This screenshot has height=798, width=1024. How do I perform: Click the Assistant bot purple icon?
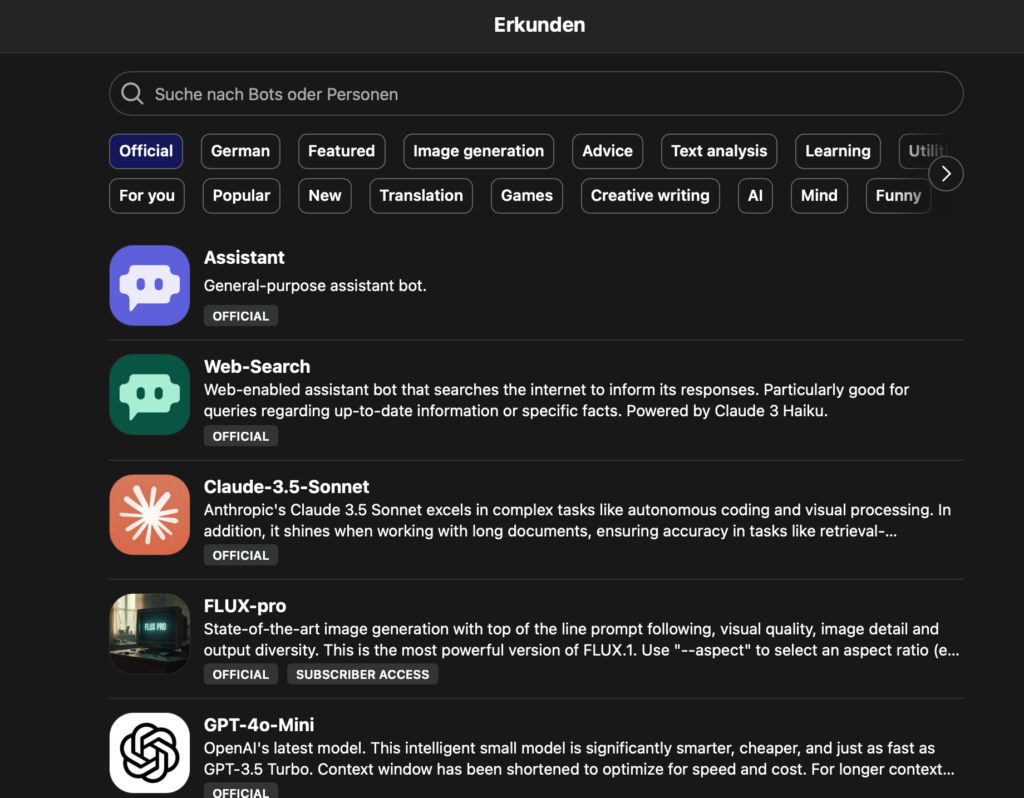click(x=149, y=285)
